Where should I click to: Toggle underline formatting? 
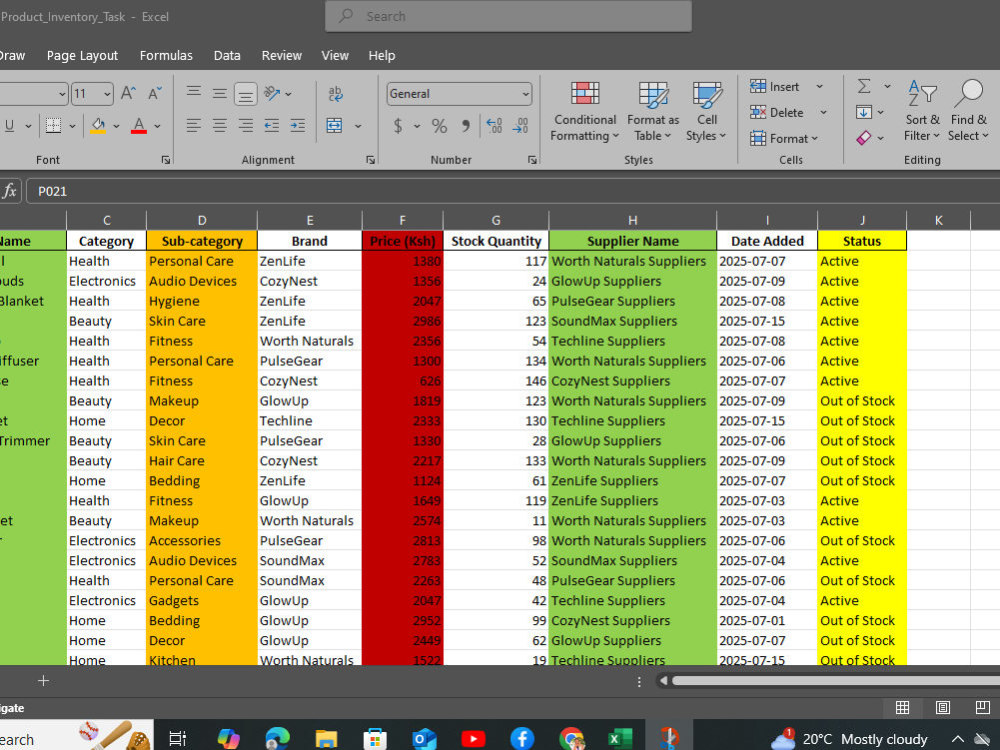(10, 126)
